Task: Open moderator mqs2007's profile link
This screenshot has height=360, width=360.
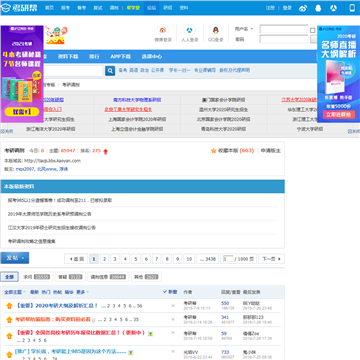Action: tap(25, 169)
